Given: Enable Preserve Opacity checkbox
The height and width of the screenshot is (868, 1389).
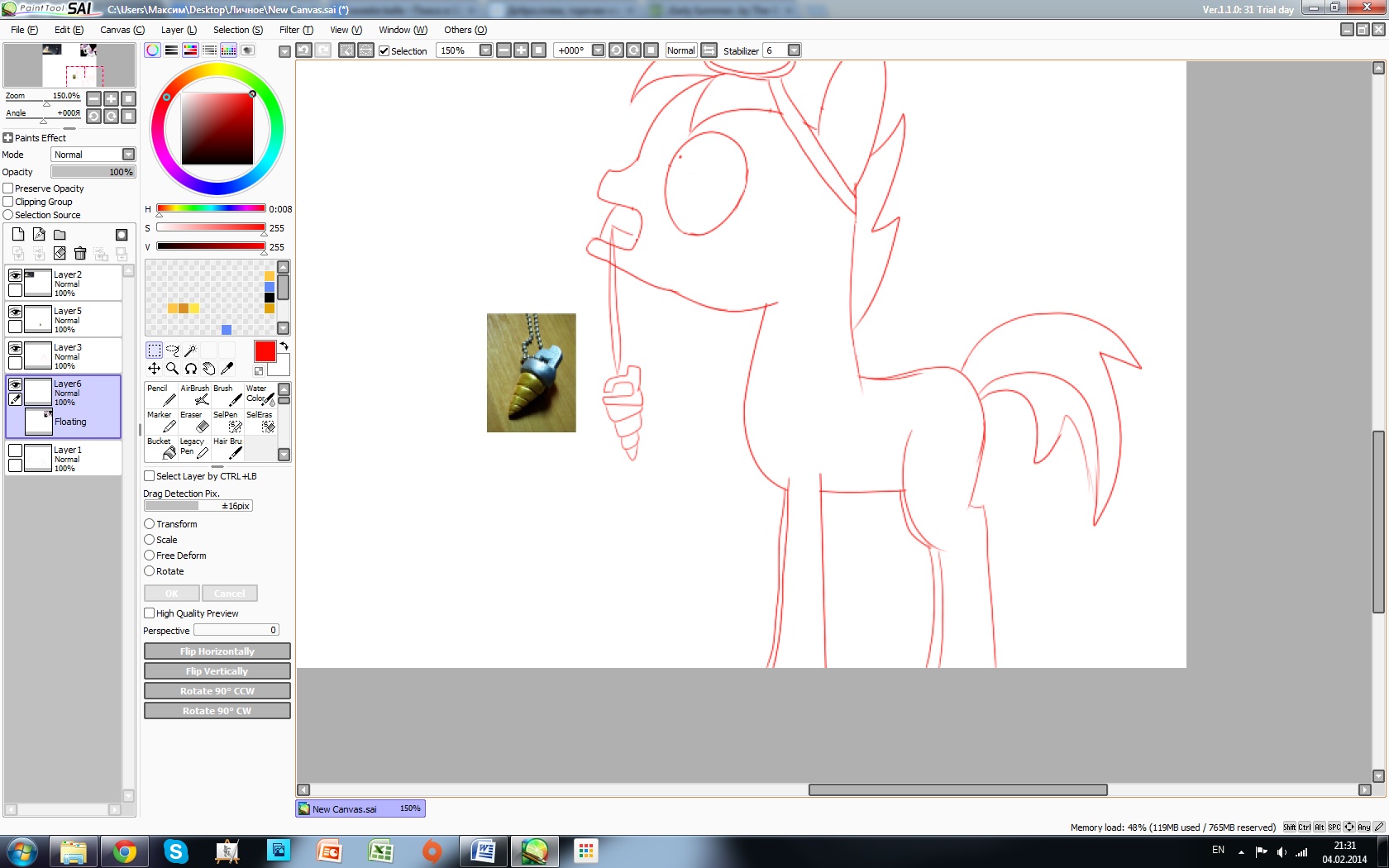Looking at the screenshot, I should tap(8, 188).
